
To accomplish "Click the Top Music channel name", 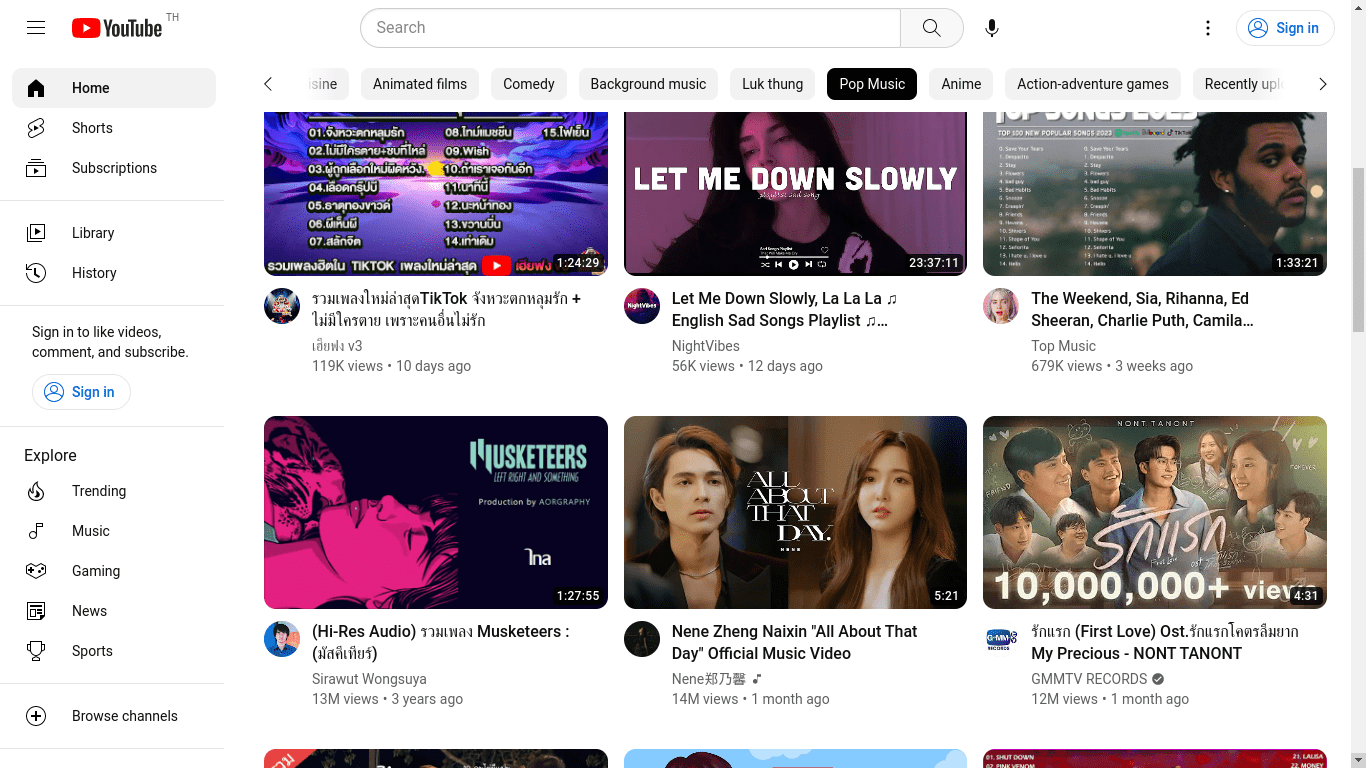I will (x=1063, y=346).
